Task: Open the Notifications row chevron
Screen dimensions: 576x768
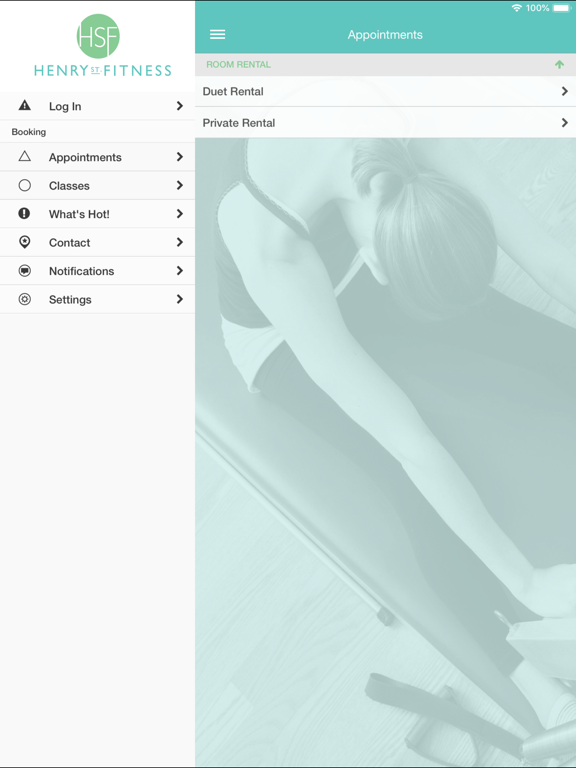Action: [180, 270]
